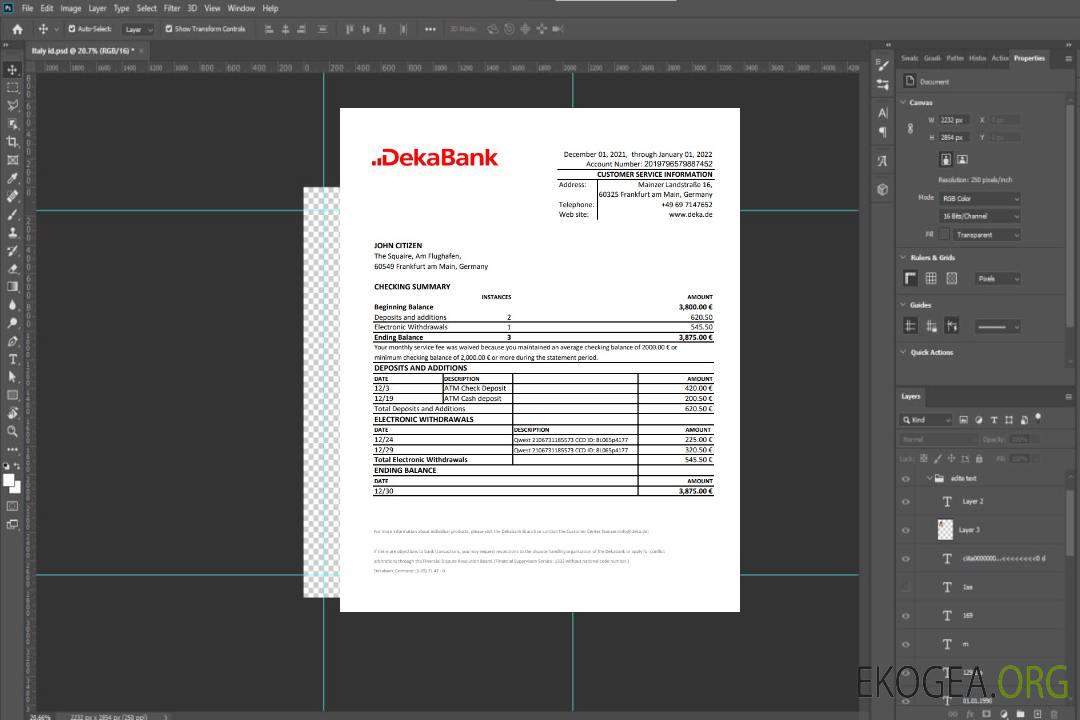This screenshot has width=1080, height=720.
Task: Hide the 'adite text' group
Action: [x=906, y=479]
